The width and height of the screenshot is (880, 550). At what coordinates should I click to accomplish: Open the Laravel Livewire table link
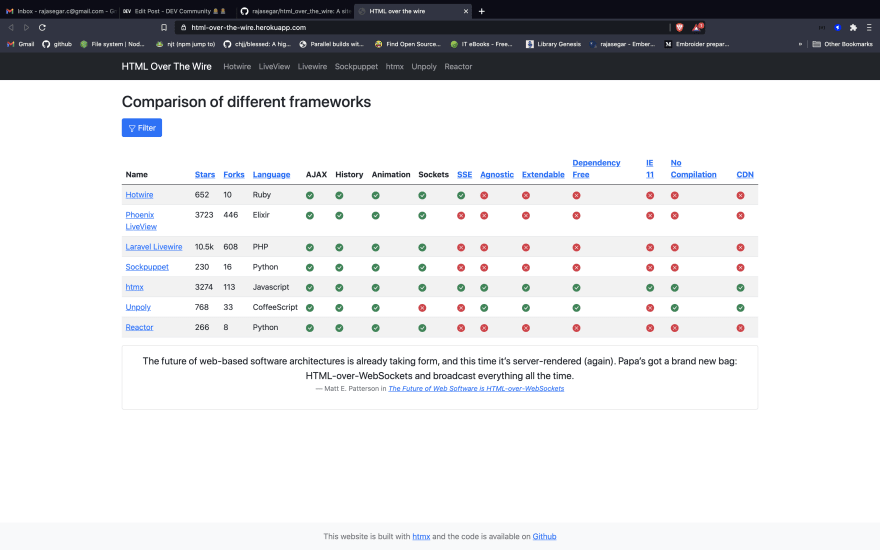pos(154,246)
